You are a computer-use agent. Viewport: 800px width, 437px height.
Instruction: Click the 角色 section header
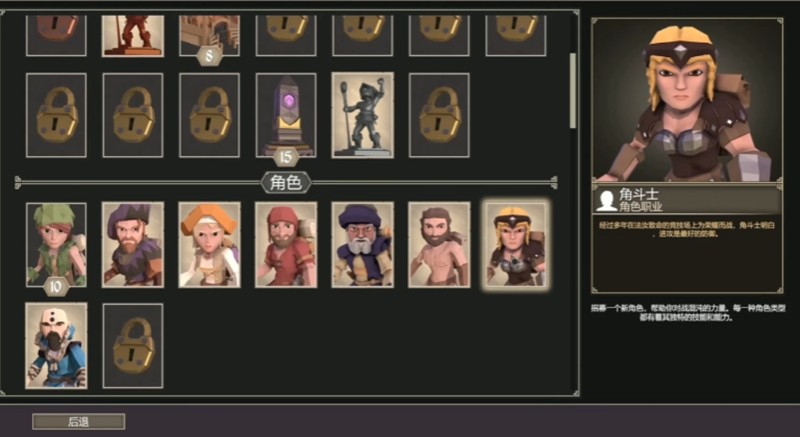[x=286, y=183]
